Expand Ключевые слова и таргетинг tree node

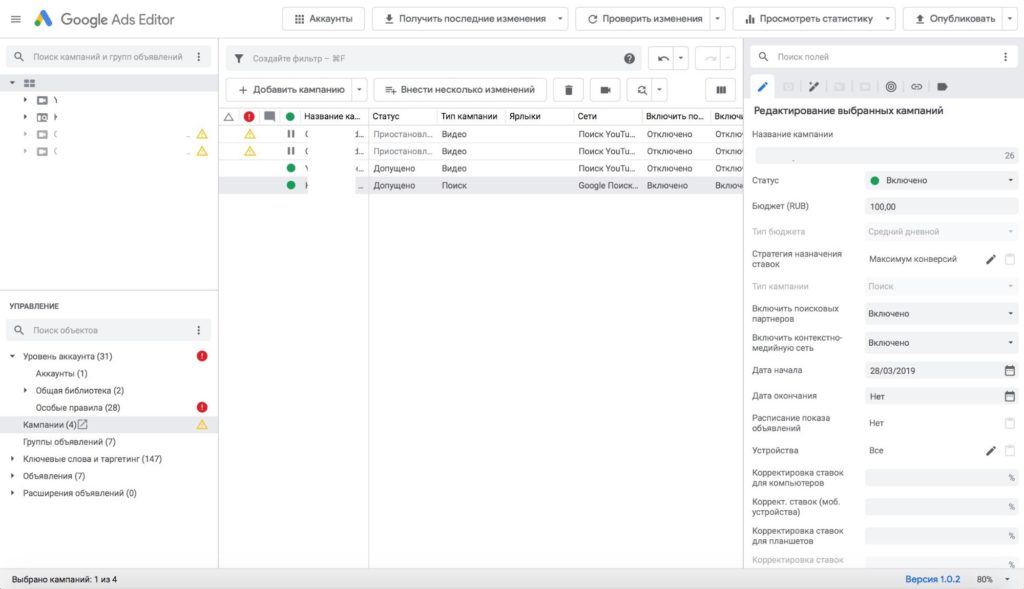tap(12, 459)
